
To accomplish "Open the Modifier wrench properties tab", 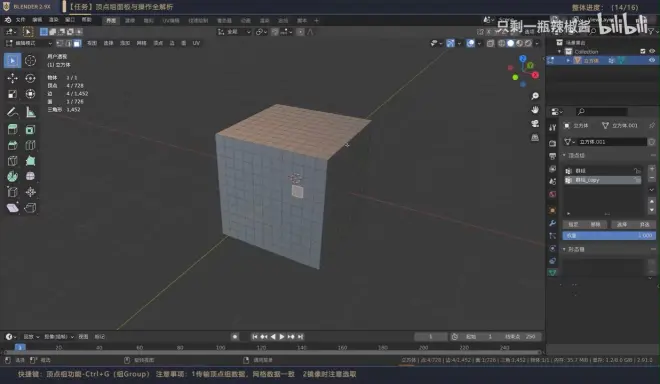I will tap(553, 223).
